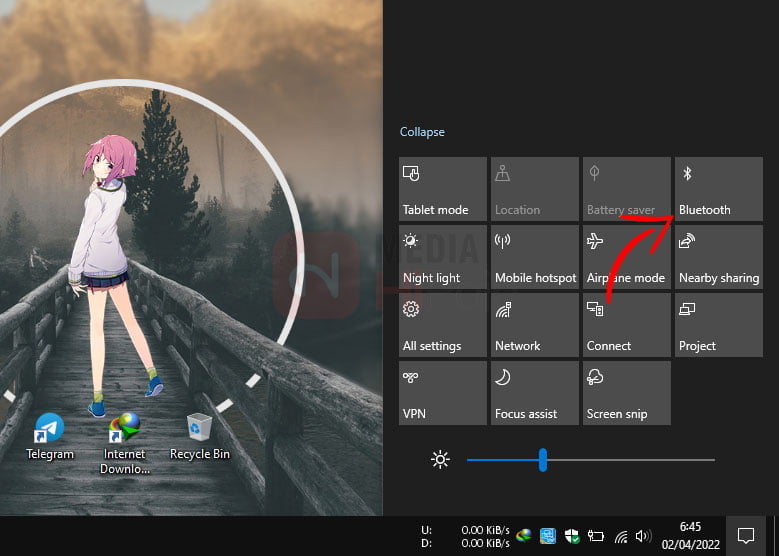The width and height of the screenshot is (779, 556).
Task: Enable Night light tile
Action: coord(443,257)
